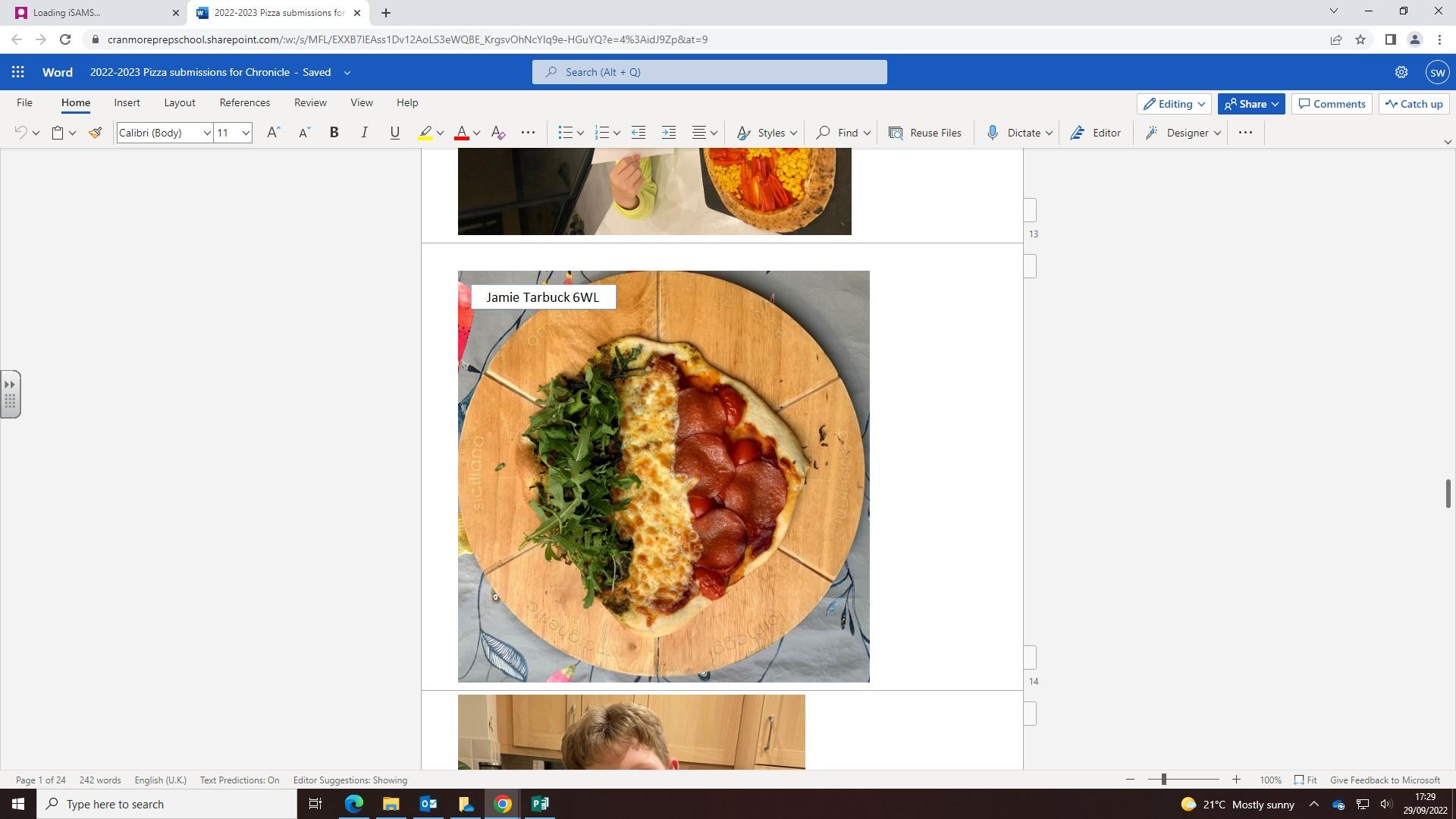Toggle Italic formatting

click(x=364, y=133)
